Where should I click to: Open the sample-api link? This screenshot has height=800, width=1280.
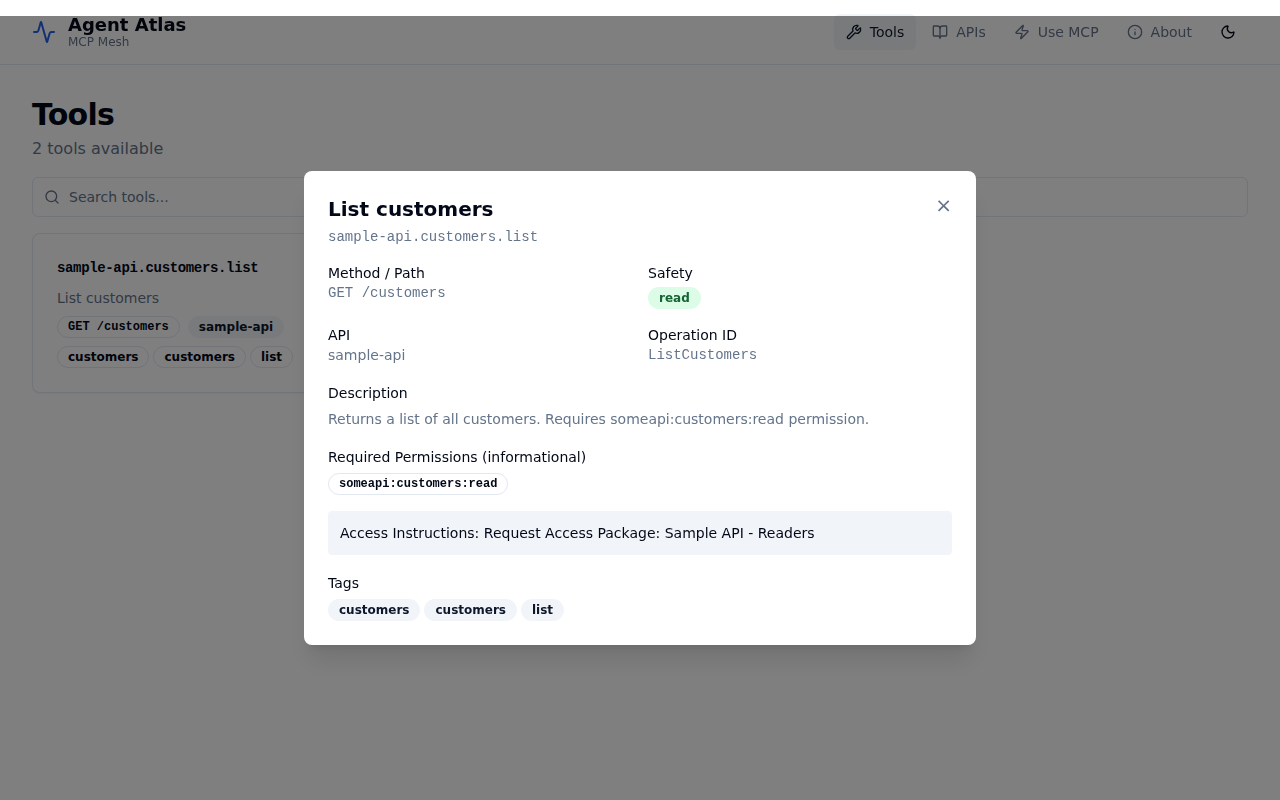pyautogui.click(x=366, y=355)
